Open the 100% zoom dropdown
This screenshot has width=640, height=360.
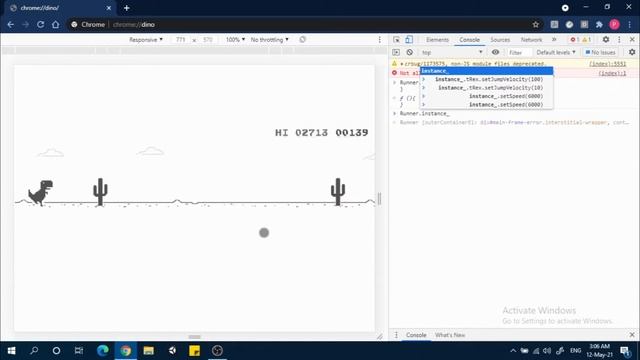[x=235, y=40]
